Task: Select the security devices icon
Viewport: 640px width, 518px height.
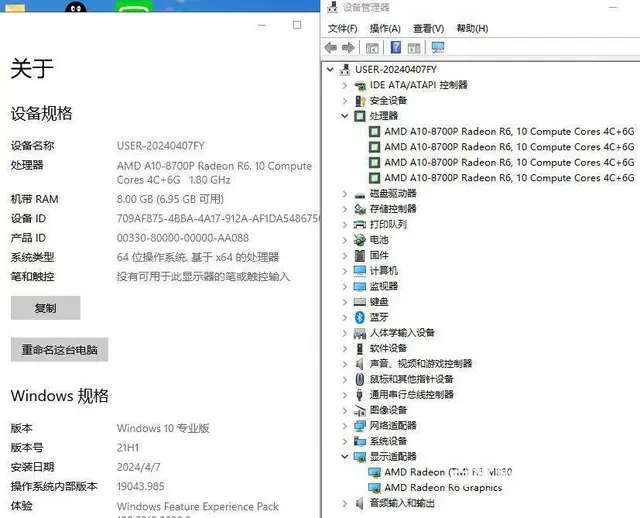Action: [x=360, y=101]
